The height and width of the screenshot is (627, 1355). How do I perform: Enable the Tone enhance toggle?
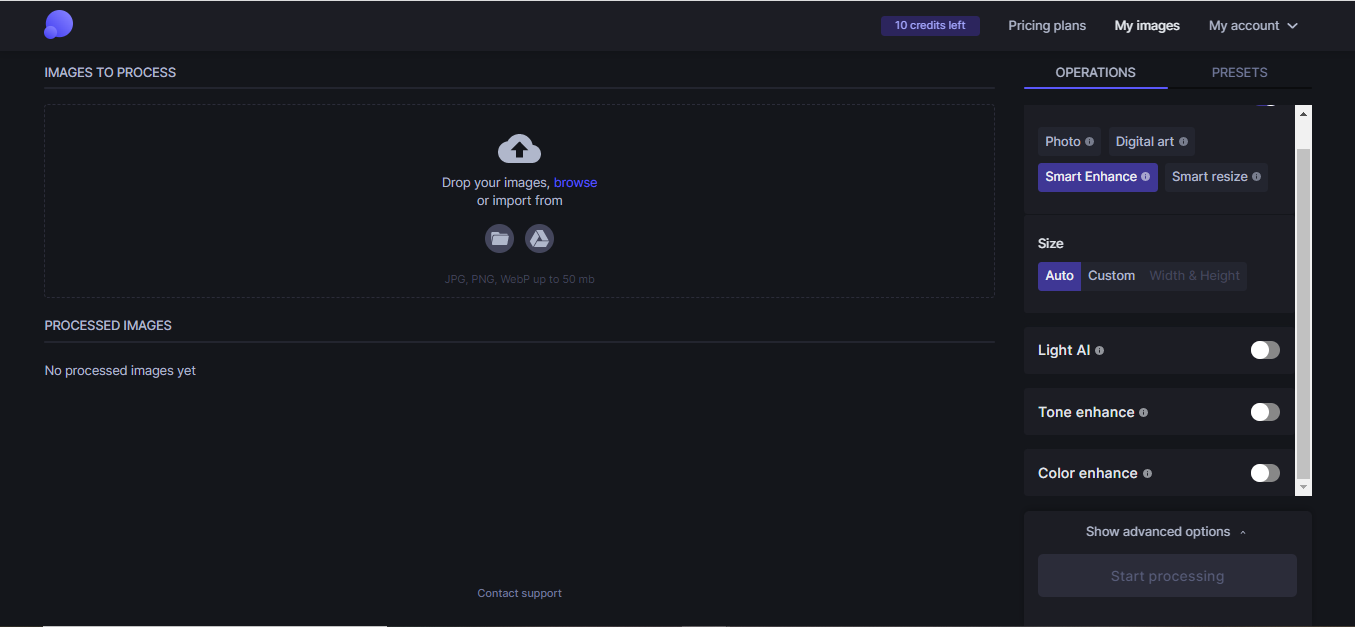(1265, 412)
